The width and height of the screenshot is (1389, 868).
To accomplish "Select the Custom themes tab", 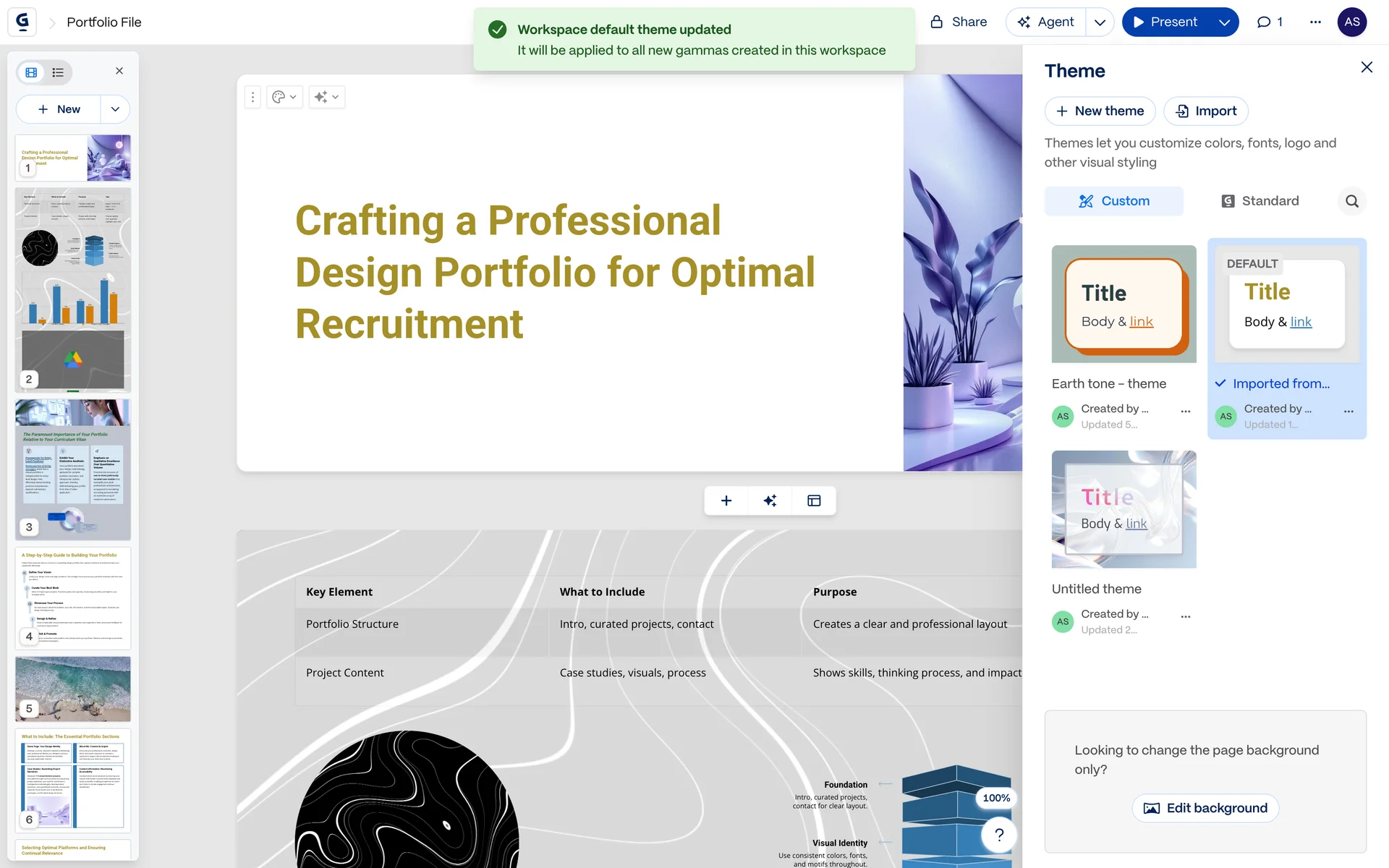I will click(x=1113, y=201).
